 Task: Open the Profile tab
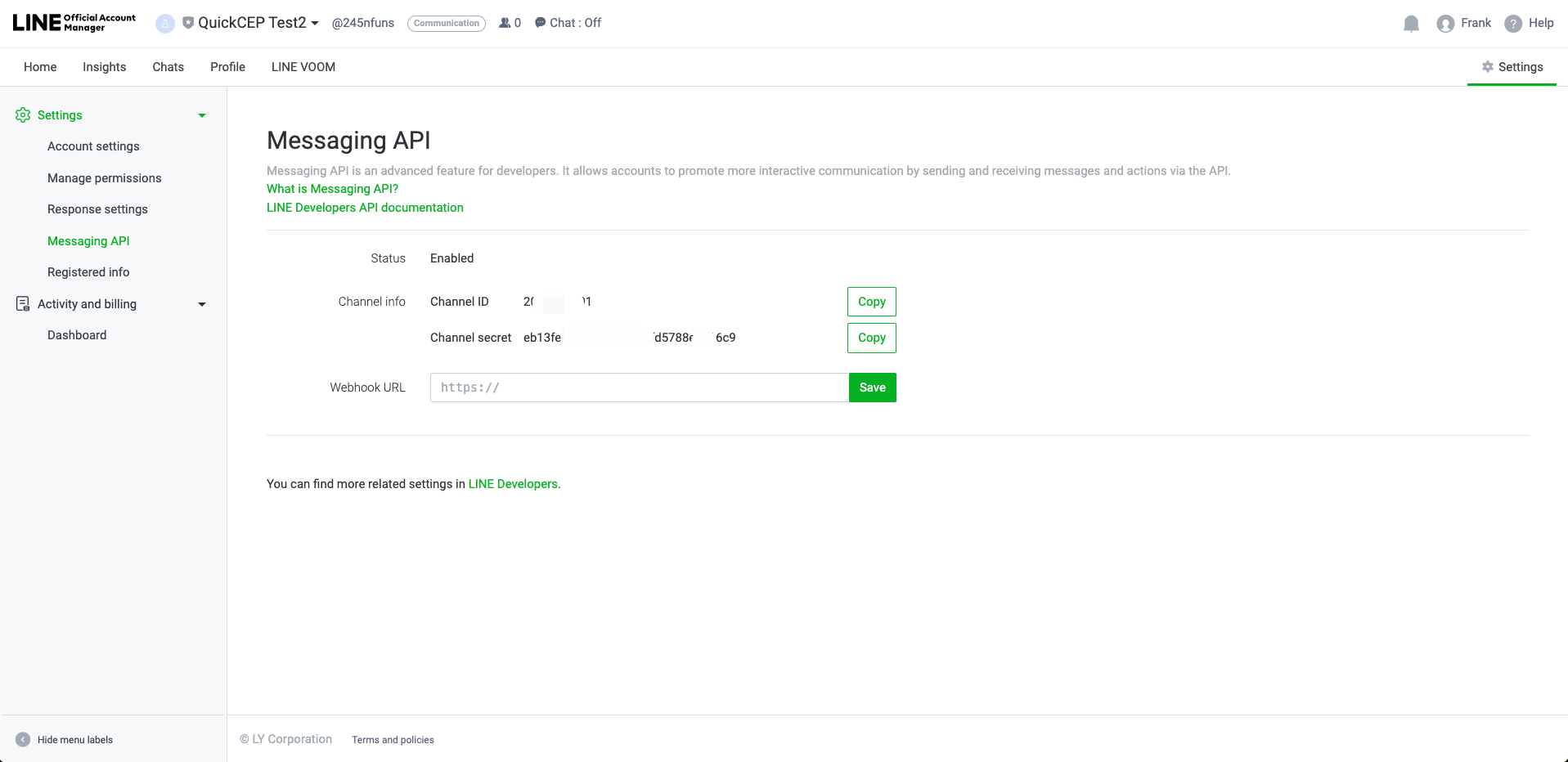(227, 67)
